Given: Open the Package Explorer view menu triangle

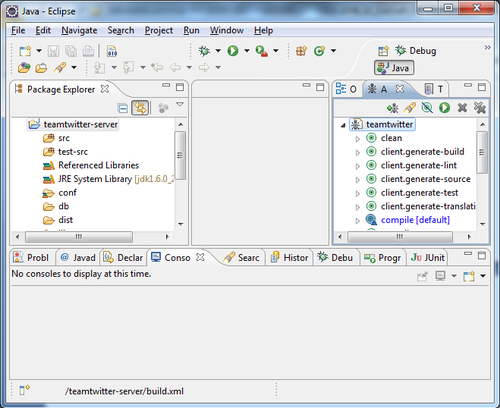Looking at the screenshot, I should pyautogui.click(x=180, y=105).
